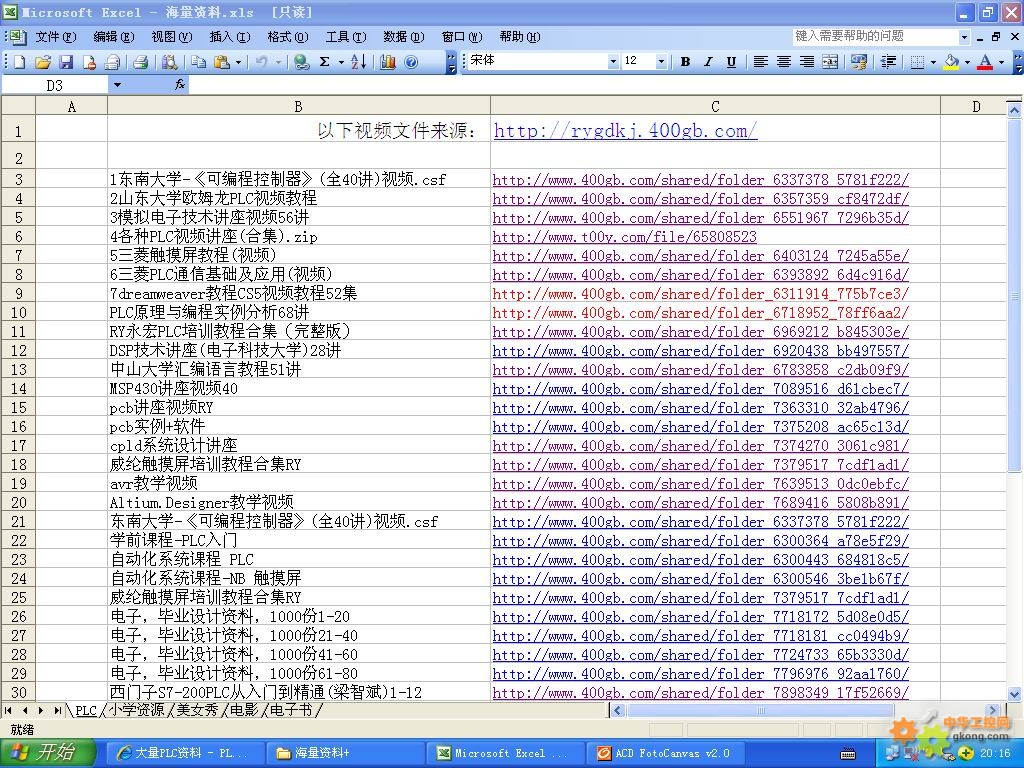Screen dimensions: 1024x768
Task: Click the New workbook icon
Action: [x=20, y=62]
